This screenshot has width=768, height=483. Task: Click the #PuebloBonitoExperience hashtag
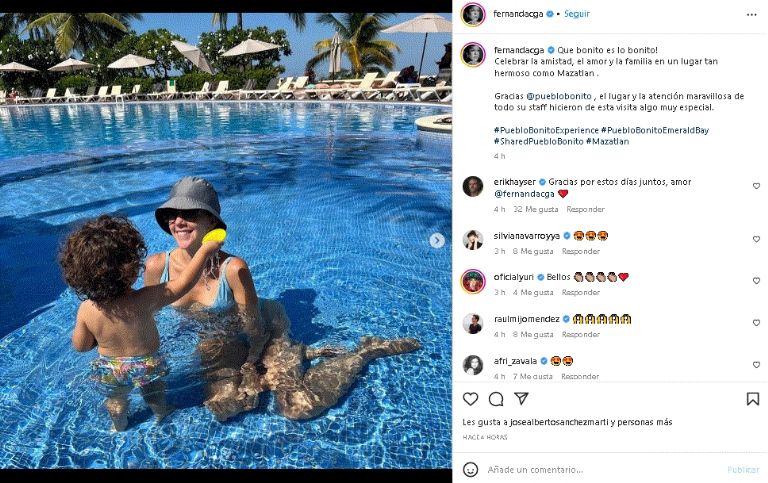tap(545, 130)
